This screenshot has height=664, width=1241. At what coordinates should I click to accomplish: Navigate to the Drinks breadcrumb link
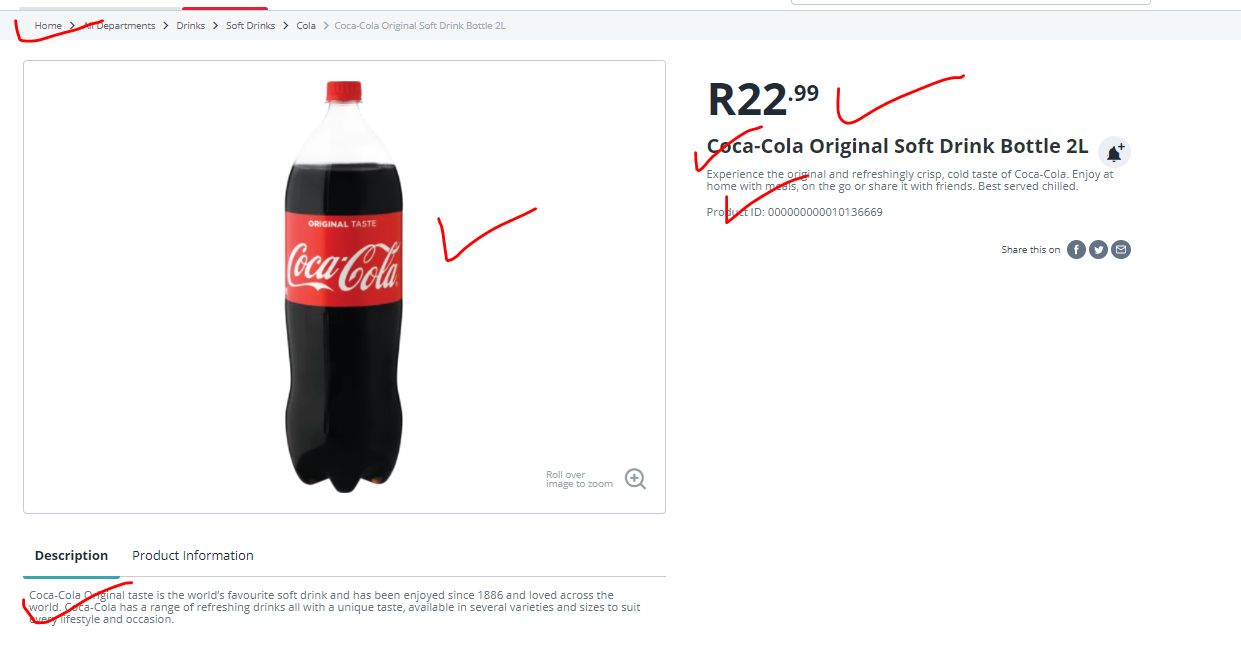[191, 26]
